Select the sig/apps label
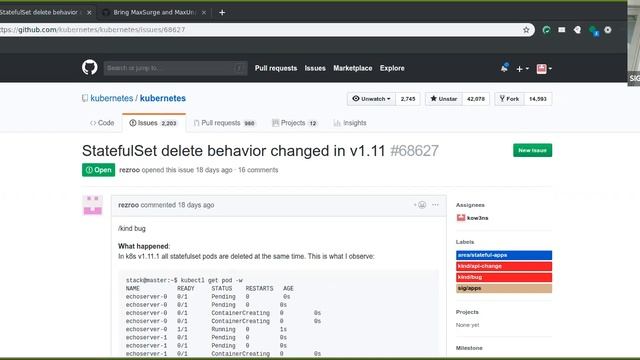Viewport: 640px width, 360px height. coord(504,288)
